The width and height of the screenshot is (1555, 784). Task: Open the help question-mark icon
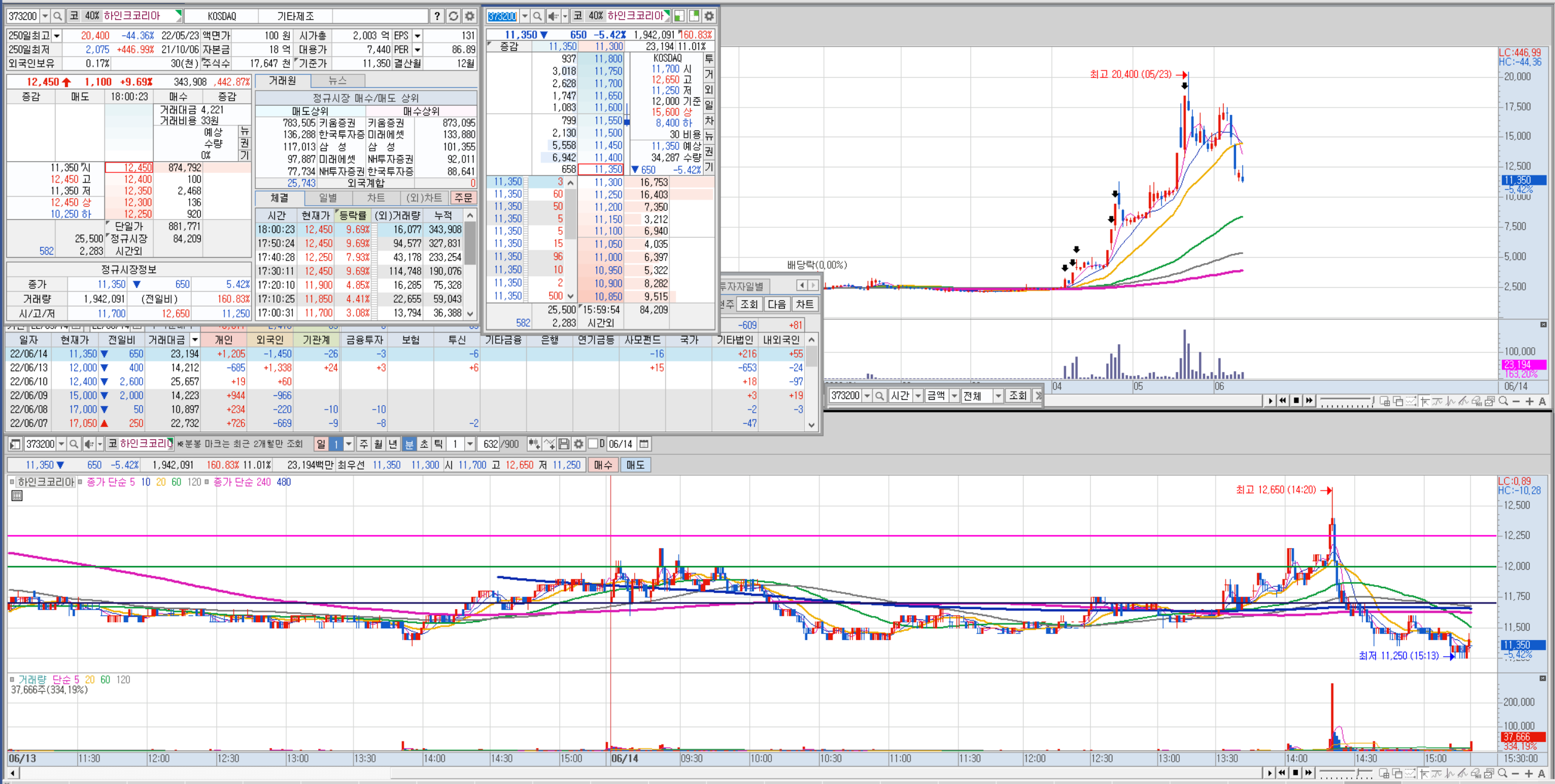point(437,16)
